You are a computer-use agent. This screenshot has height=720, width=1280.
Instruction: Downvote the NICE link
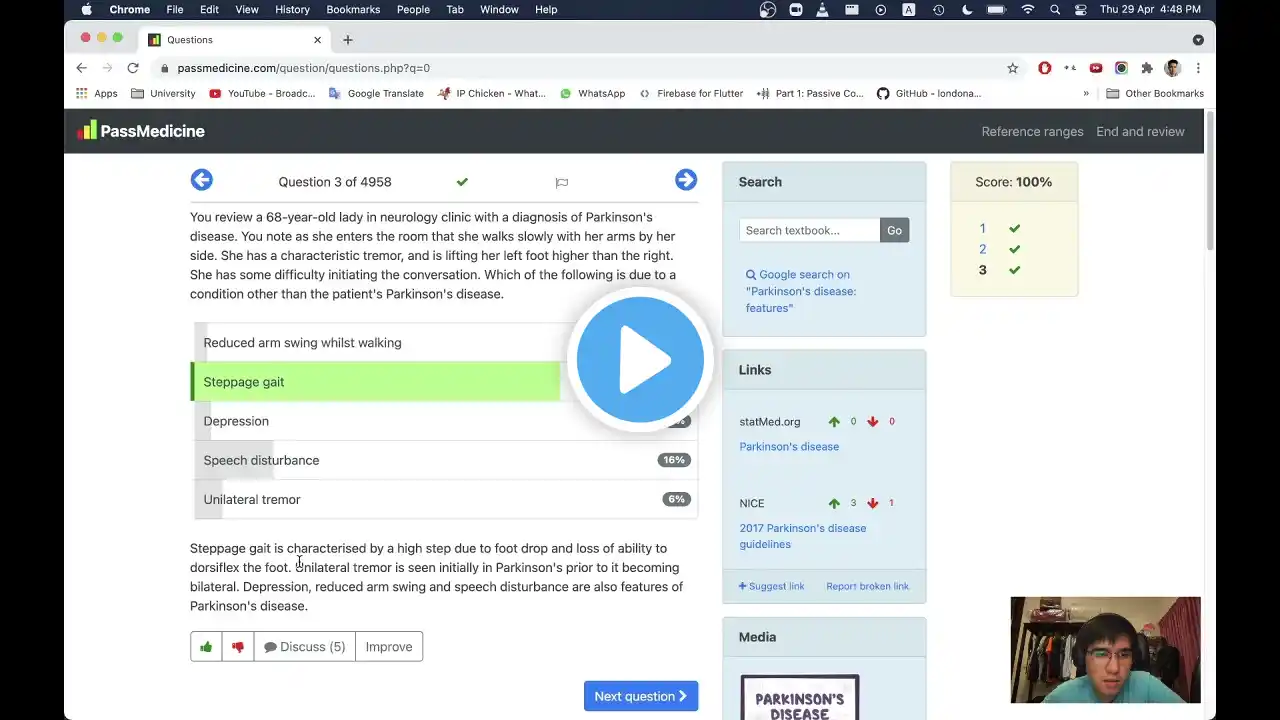pyautogui.click(x=872, y=503)
